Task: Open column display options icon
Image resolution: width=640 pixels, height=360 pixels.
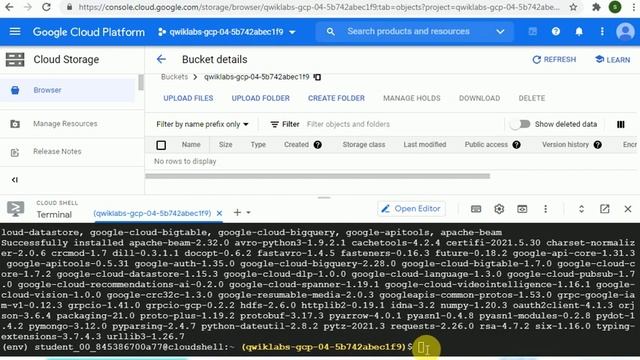Action: tap(620, 124)
